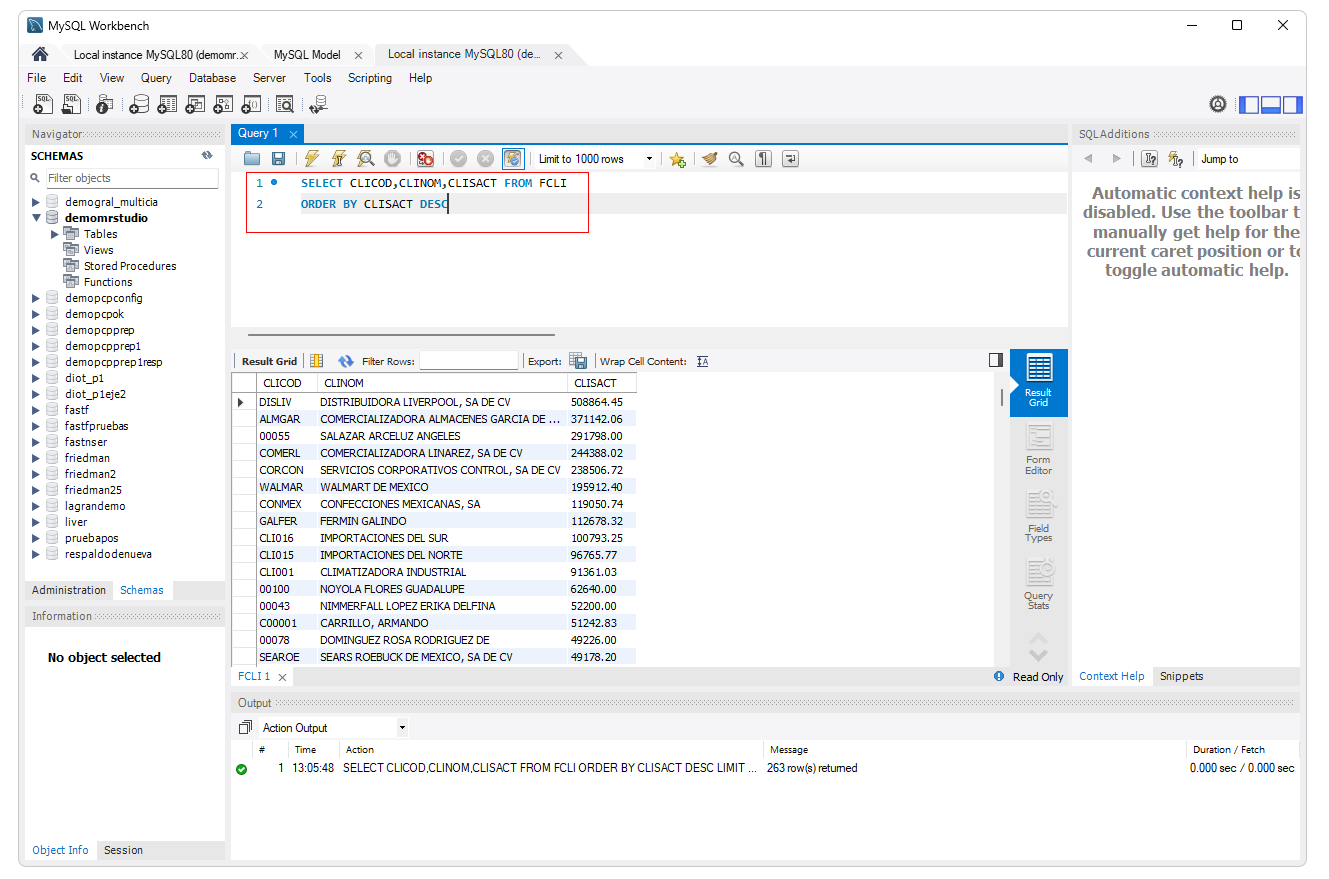Open the Workbench home screen icon
This screenshot has height=879, width=1329.
pos(40,54)
